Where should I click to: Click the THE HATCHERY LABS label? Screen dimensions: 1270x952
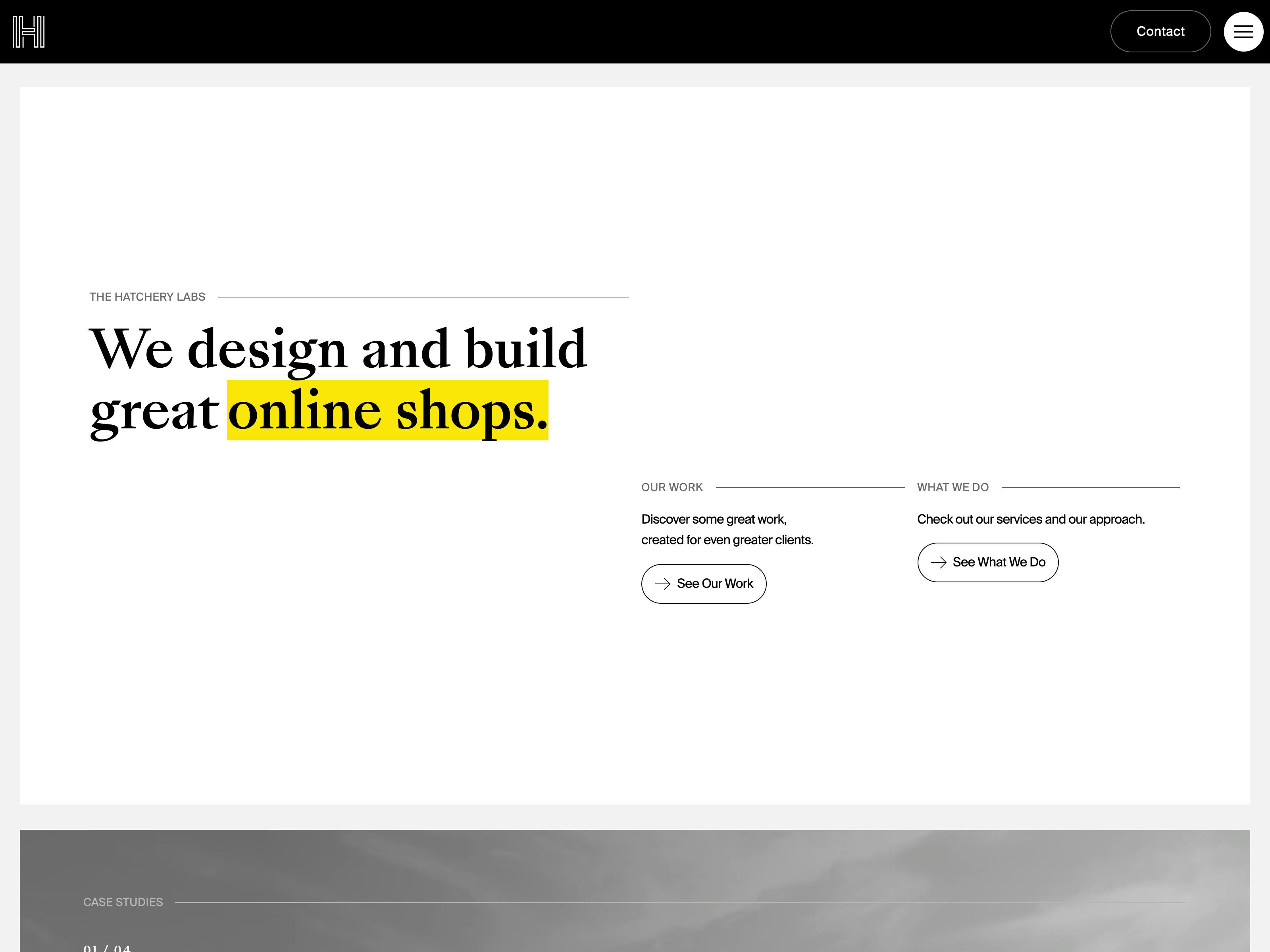(x=147, y=297)
